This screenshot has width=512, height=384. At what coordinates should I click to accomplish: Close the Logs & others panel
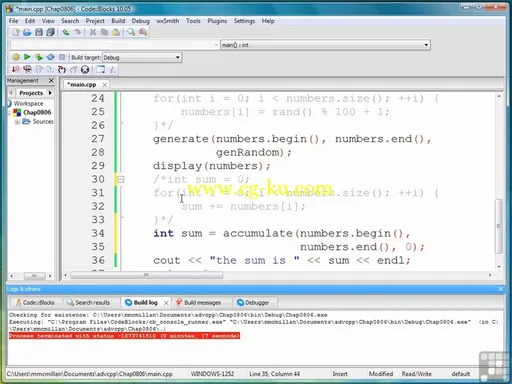coord(501,289)
